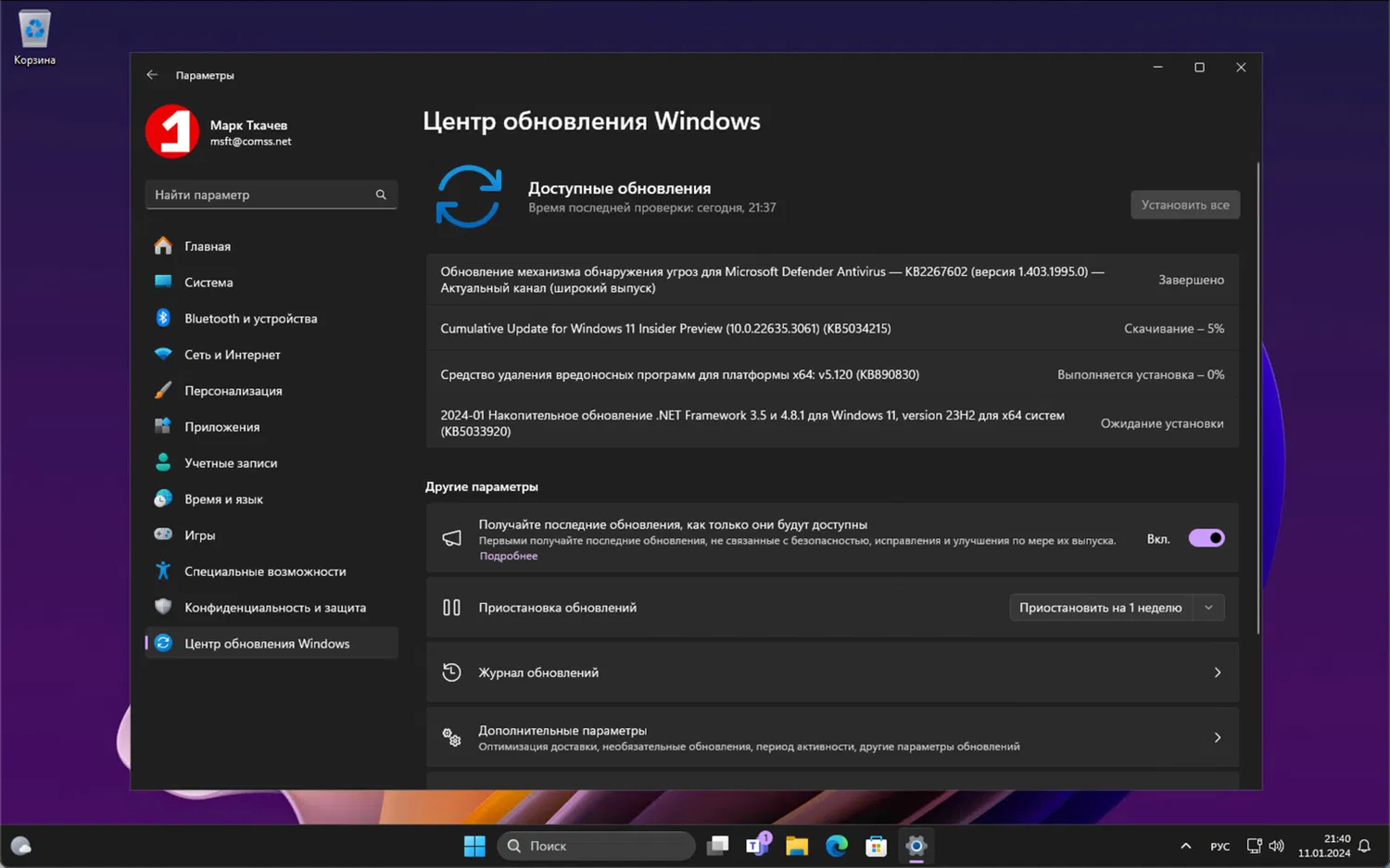Open Microsoft Edge from taskbar
Viewport: 1390px width, 868px height.
pyautogui.click(x=836, y=846)
